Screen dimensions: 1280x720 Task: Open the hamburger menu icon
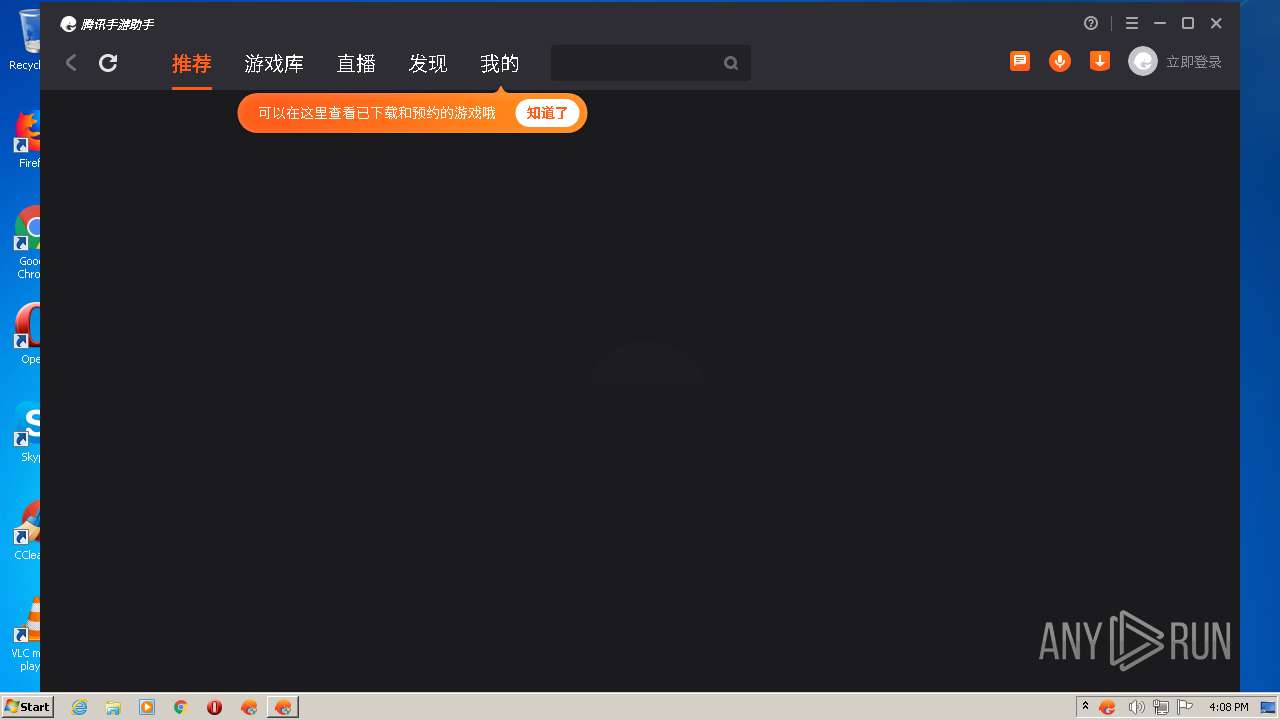coord(1132,23)
